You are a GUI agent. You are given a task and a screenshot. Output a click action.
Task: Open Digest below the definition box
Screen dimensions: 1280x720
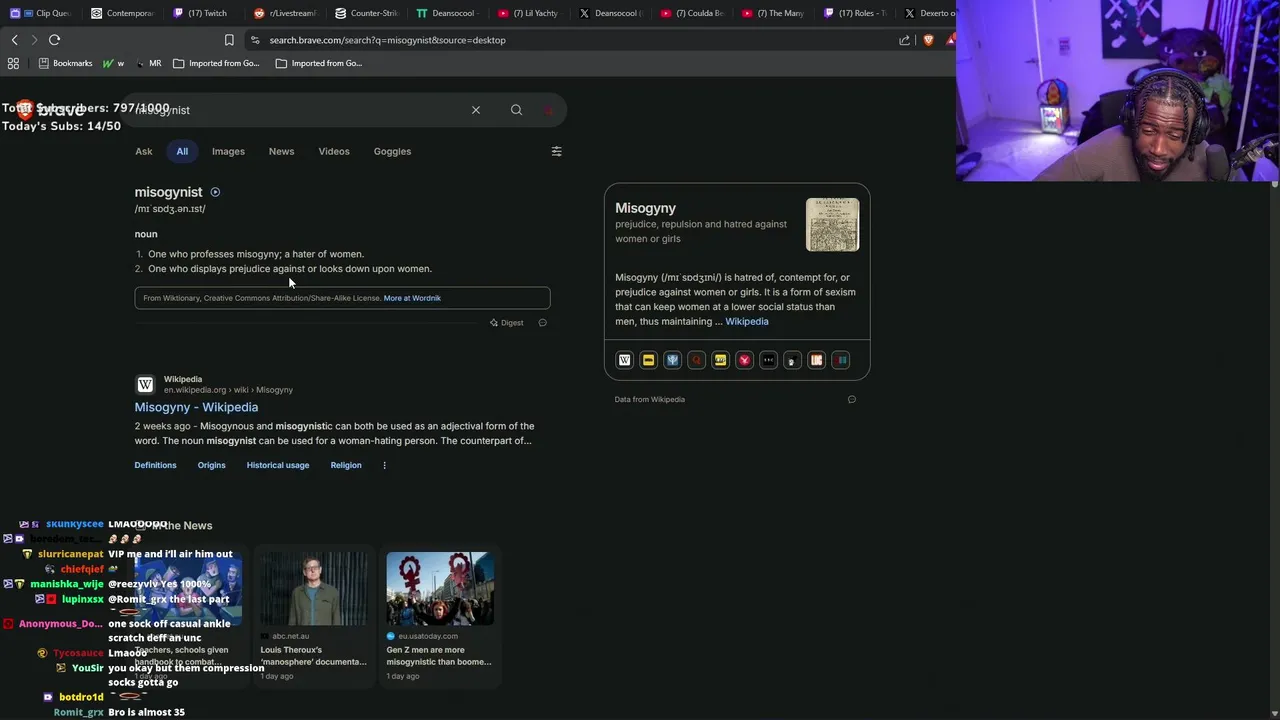507,323
